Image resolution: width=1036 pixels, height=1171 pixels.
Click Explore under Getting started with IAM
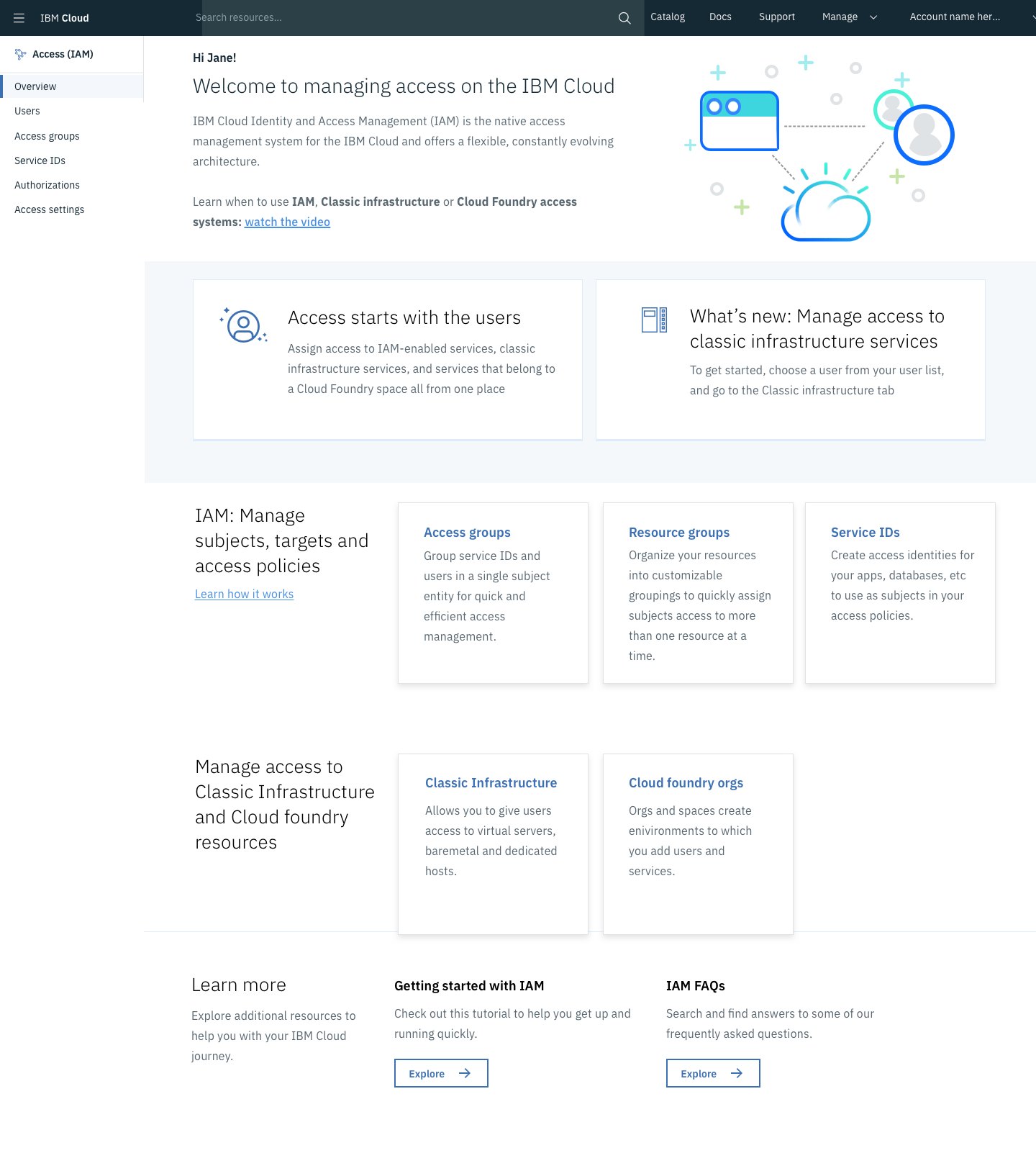click(x=441, y=1073)
